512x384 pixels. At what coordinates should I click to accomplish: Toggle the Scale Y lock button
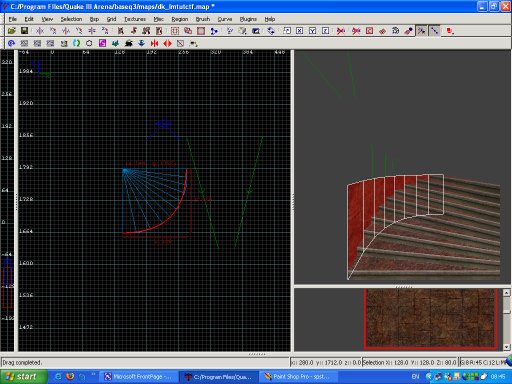pyautogui.click(x=312, y=31)
